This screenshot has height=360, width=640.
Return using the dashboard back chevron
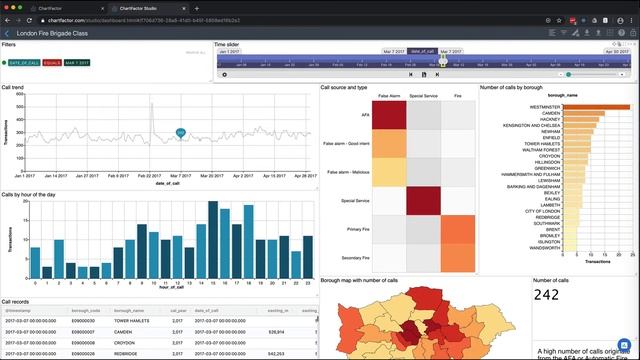[7, 33]
